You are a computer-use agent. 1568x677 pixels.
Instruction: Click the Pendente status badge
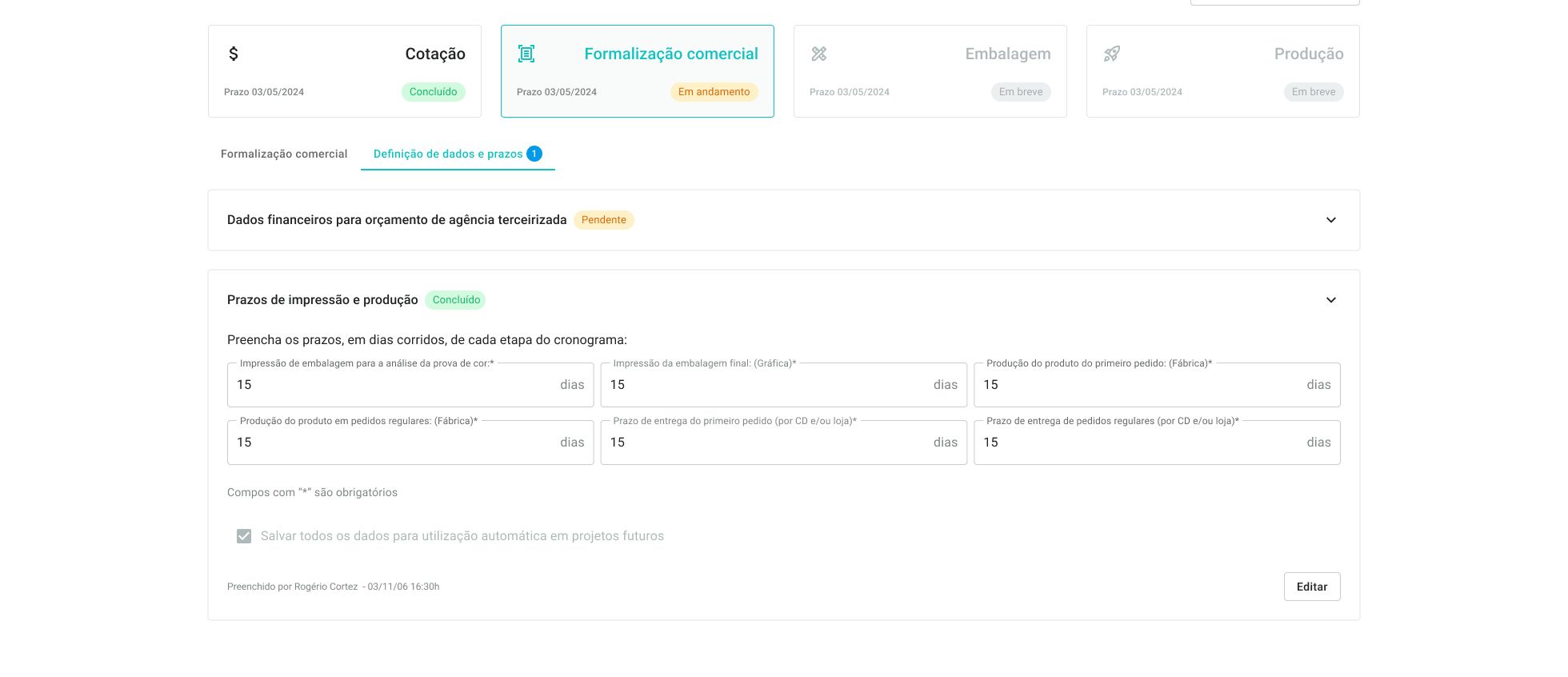point(604,220)
